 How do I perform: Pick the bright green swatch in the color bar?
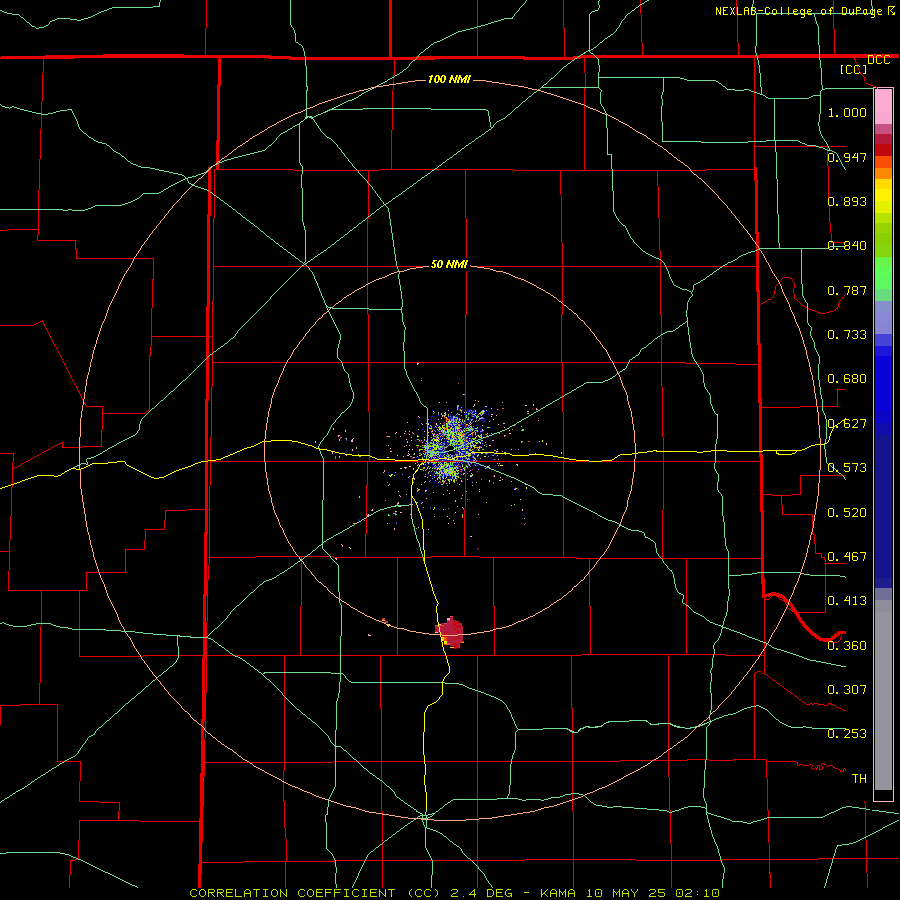(x=883, y=273)
